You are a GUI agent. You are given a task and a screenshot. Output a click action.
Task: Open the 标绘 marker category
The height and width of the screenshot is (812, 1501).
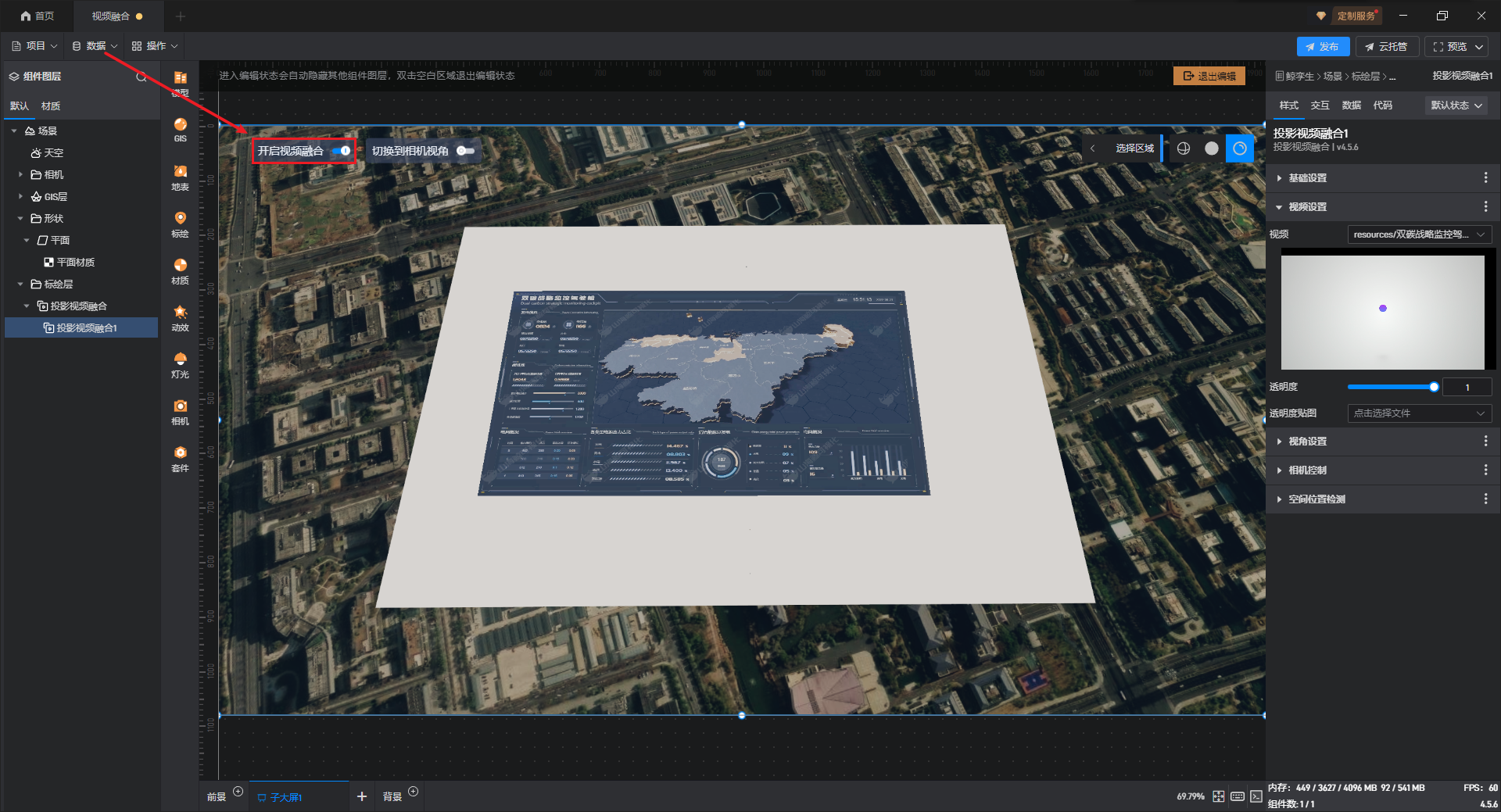(180, 224)
